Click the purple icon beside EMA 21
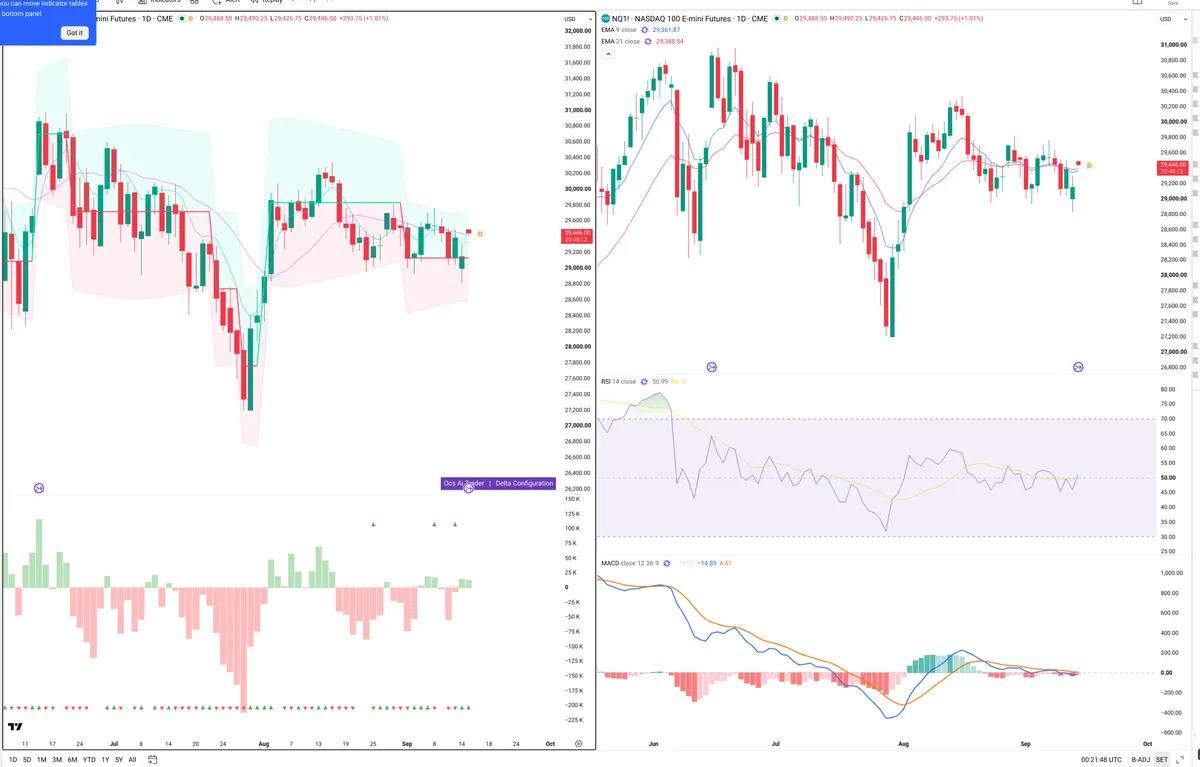The width and height of the screenshot is (1200, 767). point(648,41)
